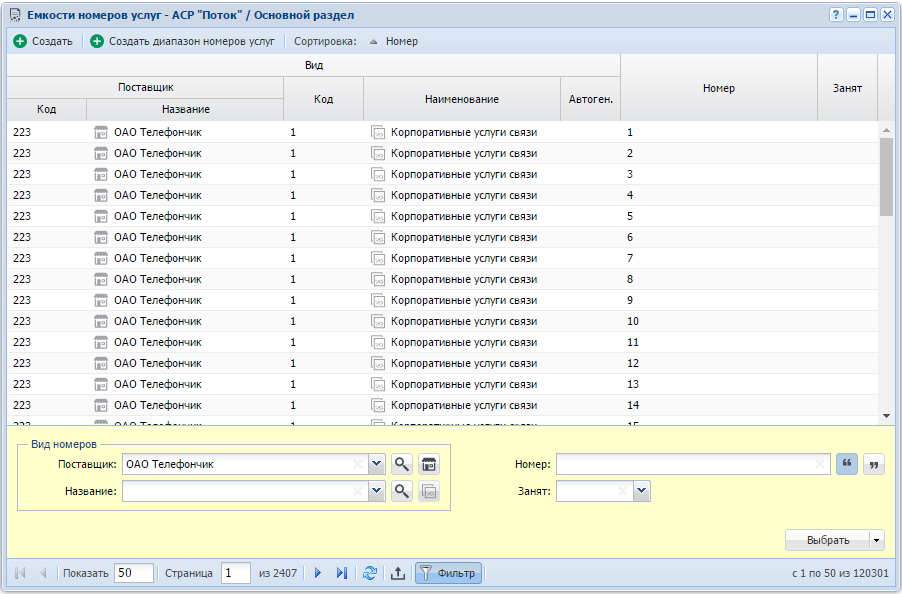Open the Выбрать button dropdown arrow
The width and height of the screenshot is (902, 594).
coord(877,540)
